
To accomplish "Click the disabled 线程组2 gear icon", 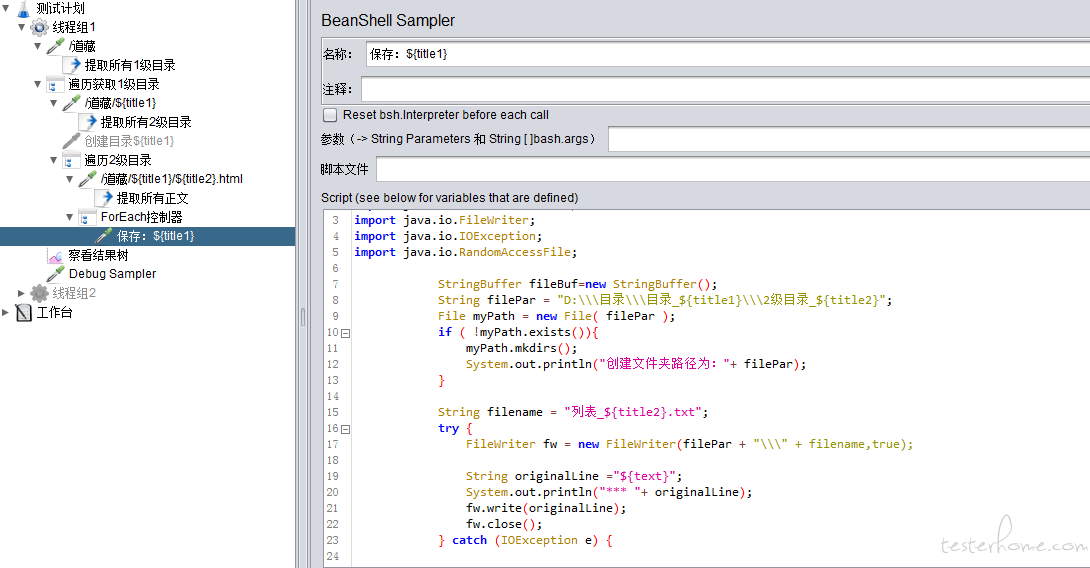I will tap(40, 293).
